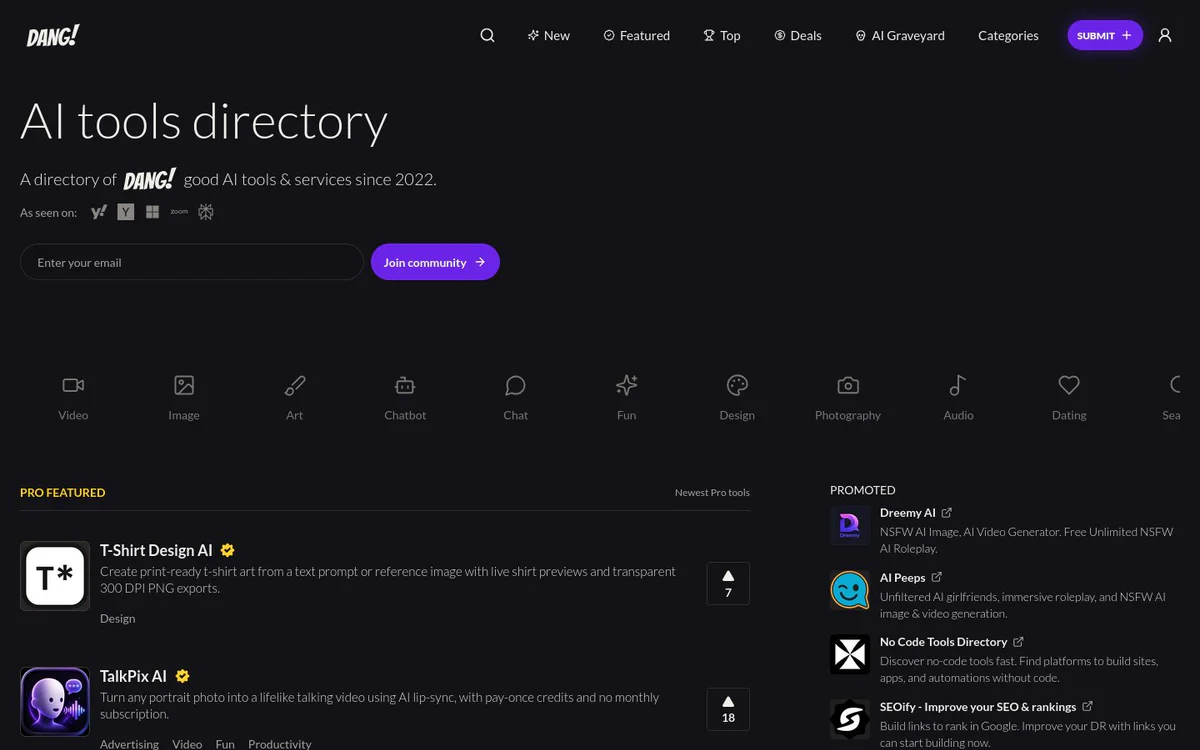Image resolution: width=1200 pixels, height=750 pixels.
Task: Open the TalkPix AI logo thumbnail
Action: (55, 702)
